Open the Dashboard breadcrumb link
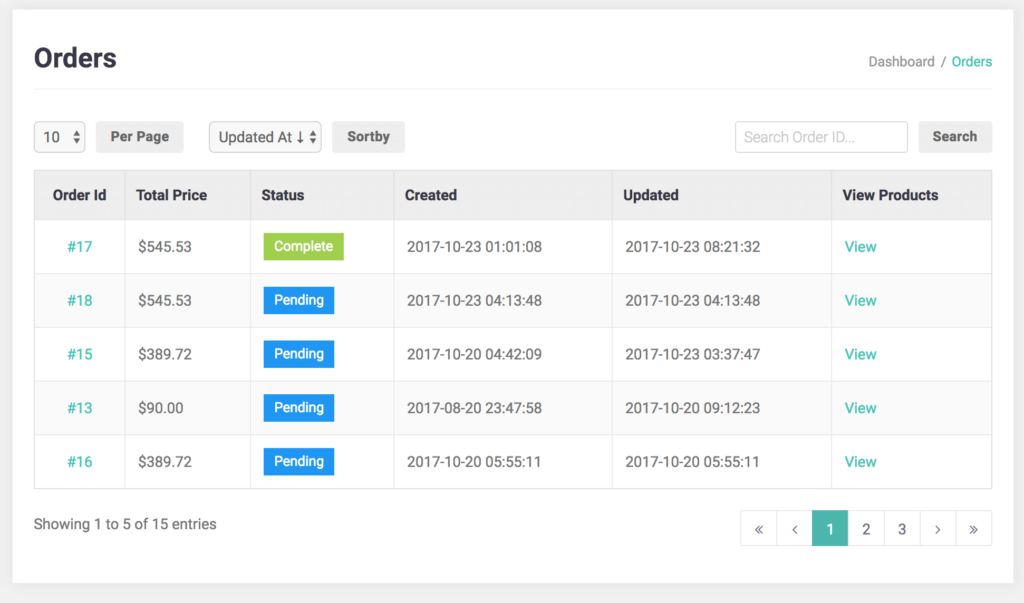Screen dimensions: 1024x603 click(x=901, y=62)
